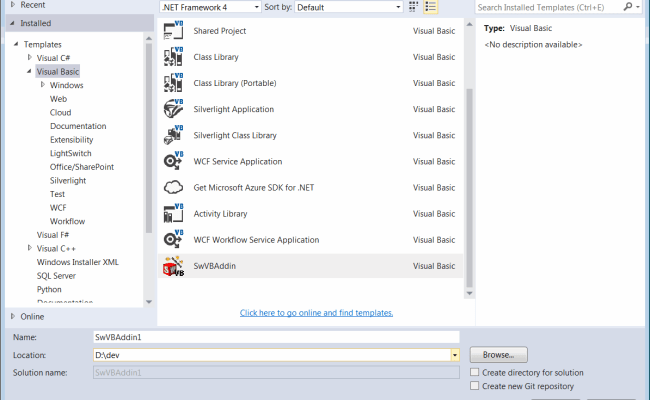Select the WCF Workflow Service Application icon
The image size is (650, 400).
(173, 240)
